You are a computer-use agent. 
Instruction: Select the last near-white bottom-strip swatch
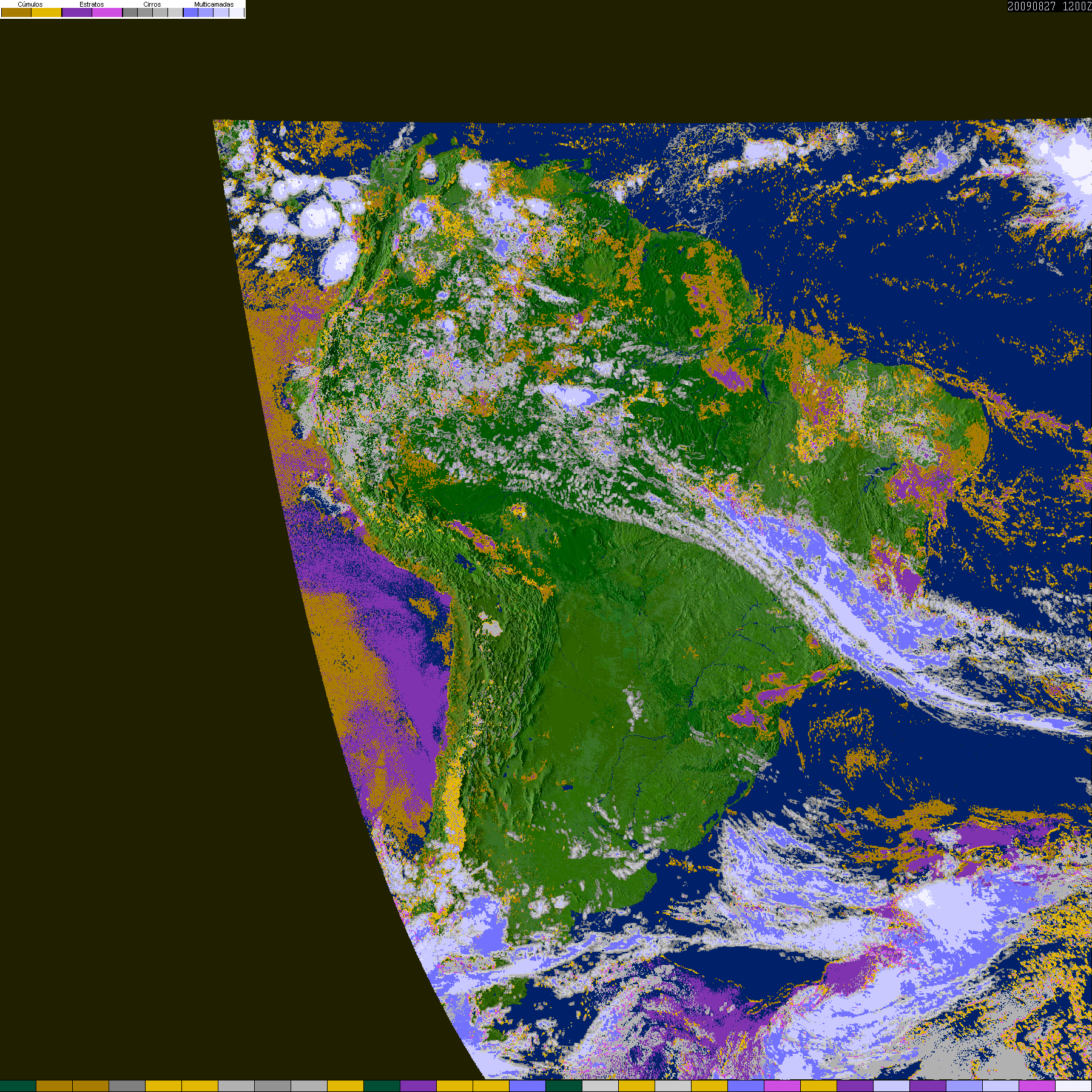coord(1074,1086)
